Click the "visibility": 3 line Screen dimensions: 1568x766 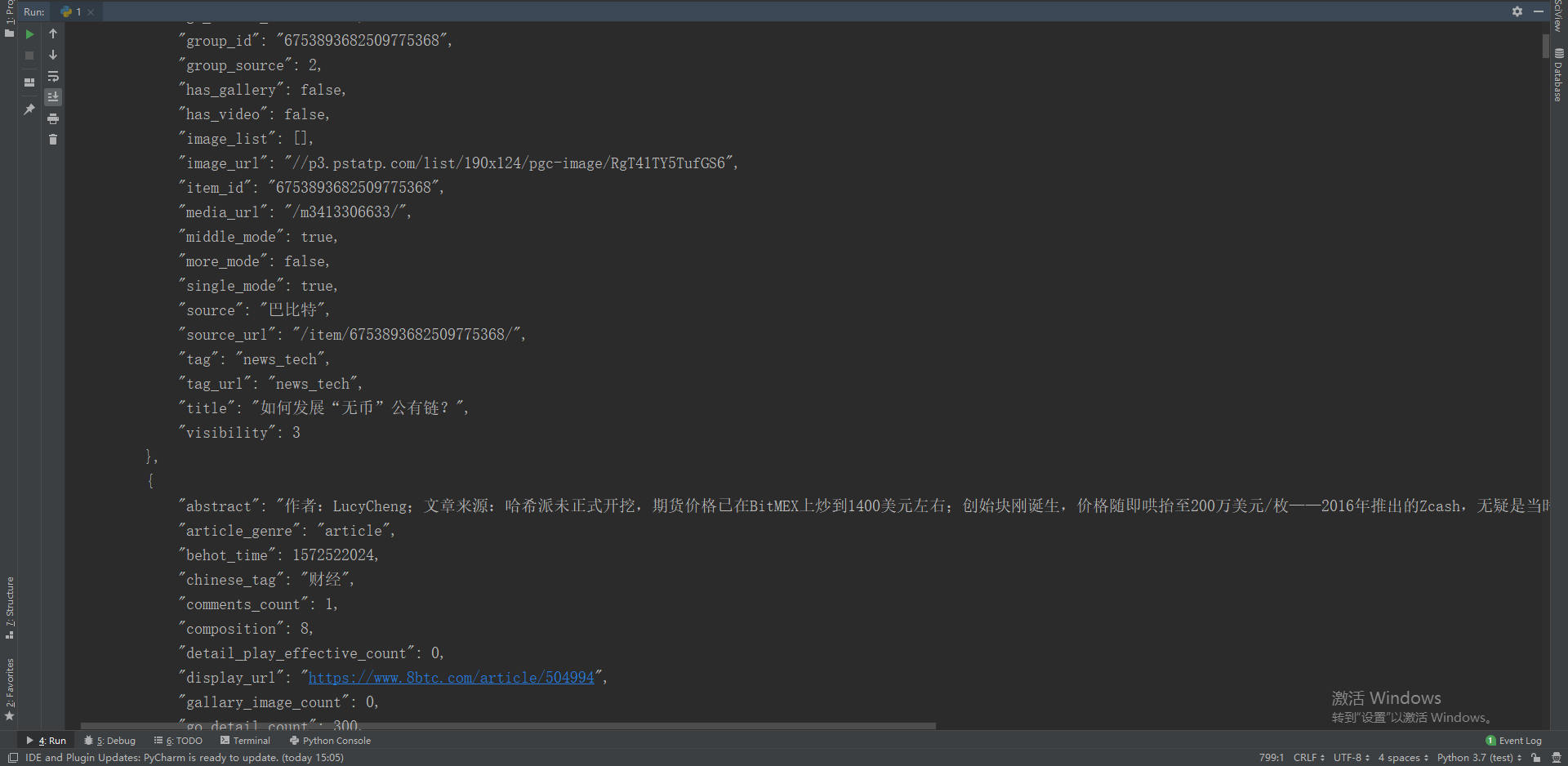[239, 433]
